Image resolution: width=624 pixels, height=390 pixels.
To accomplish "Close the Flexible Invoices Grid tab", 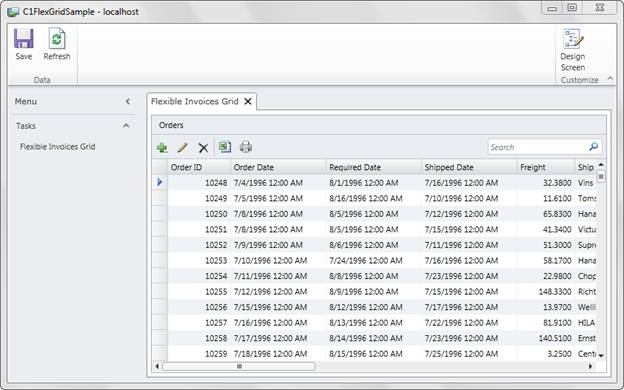I will pos(248,101).
